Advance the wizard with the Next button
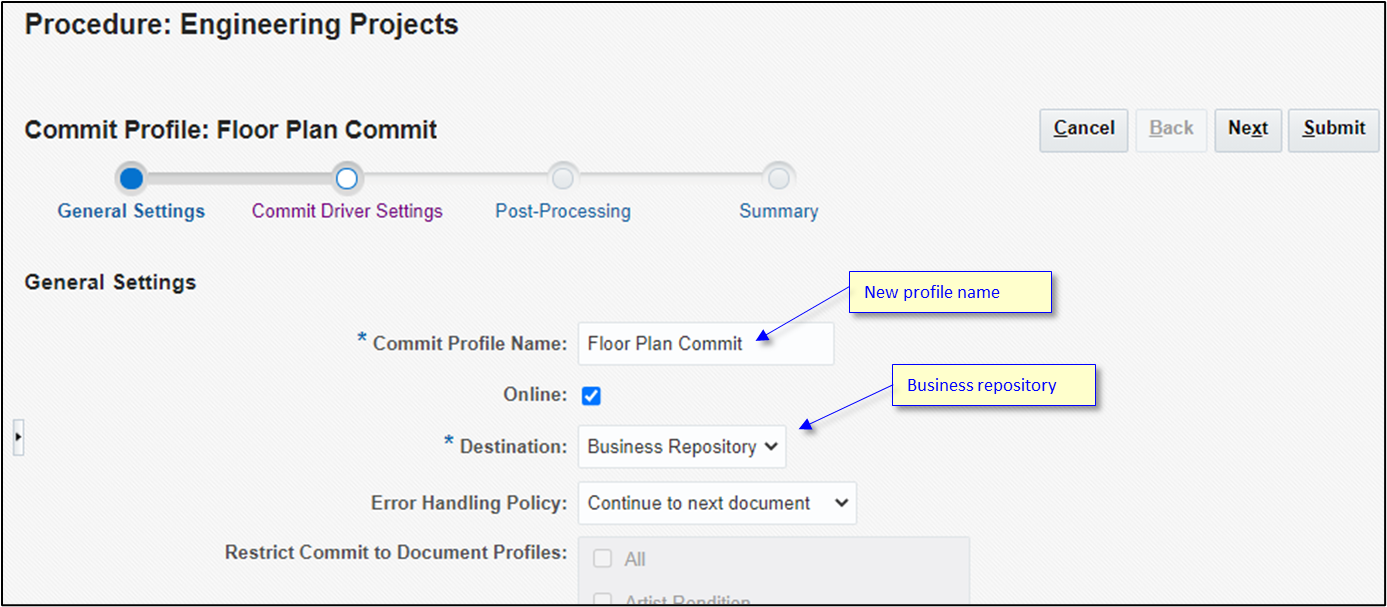Screen dimensions: 1387x607 (x=1248, y=129)
